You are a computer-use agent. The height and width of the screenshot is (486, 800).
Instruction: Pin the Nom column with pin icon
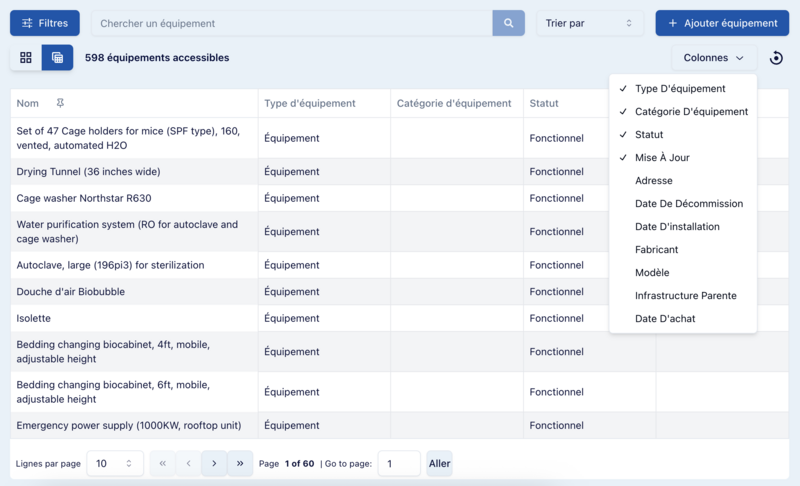point(61,103)
